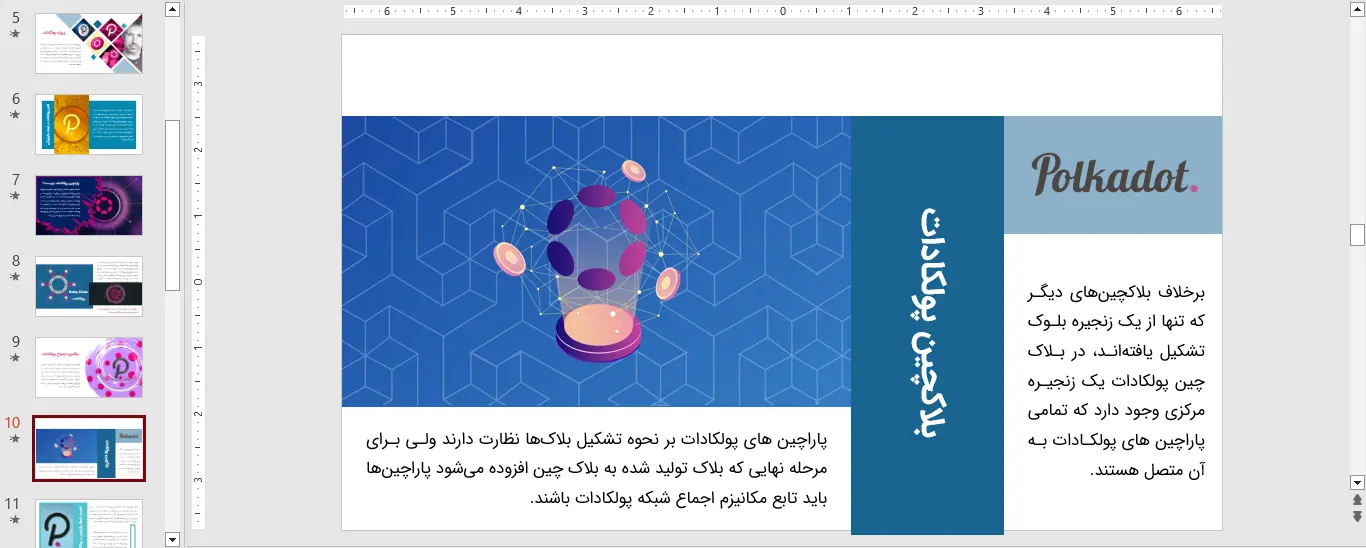
Task: Click the horizontal ruler above the slide
Action: point(783,12)
